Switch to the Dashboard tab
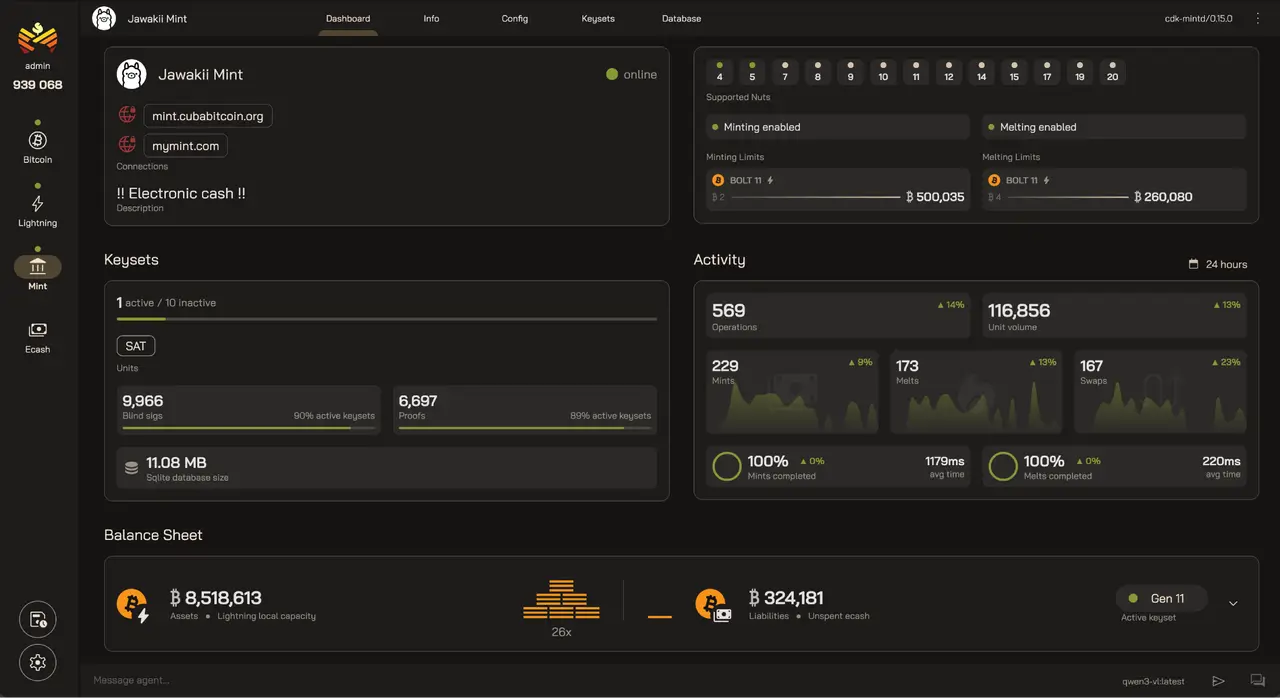Image resolution: width=1280 pixels, height=698 pixels. point(348,18)
